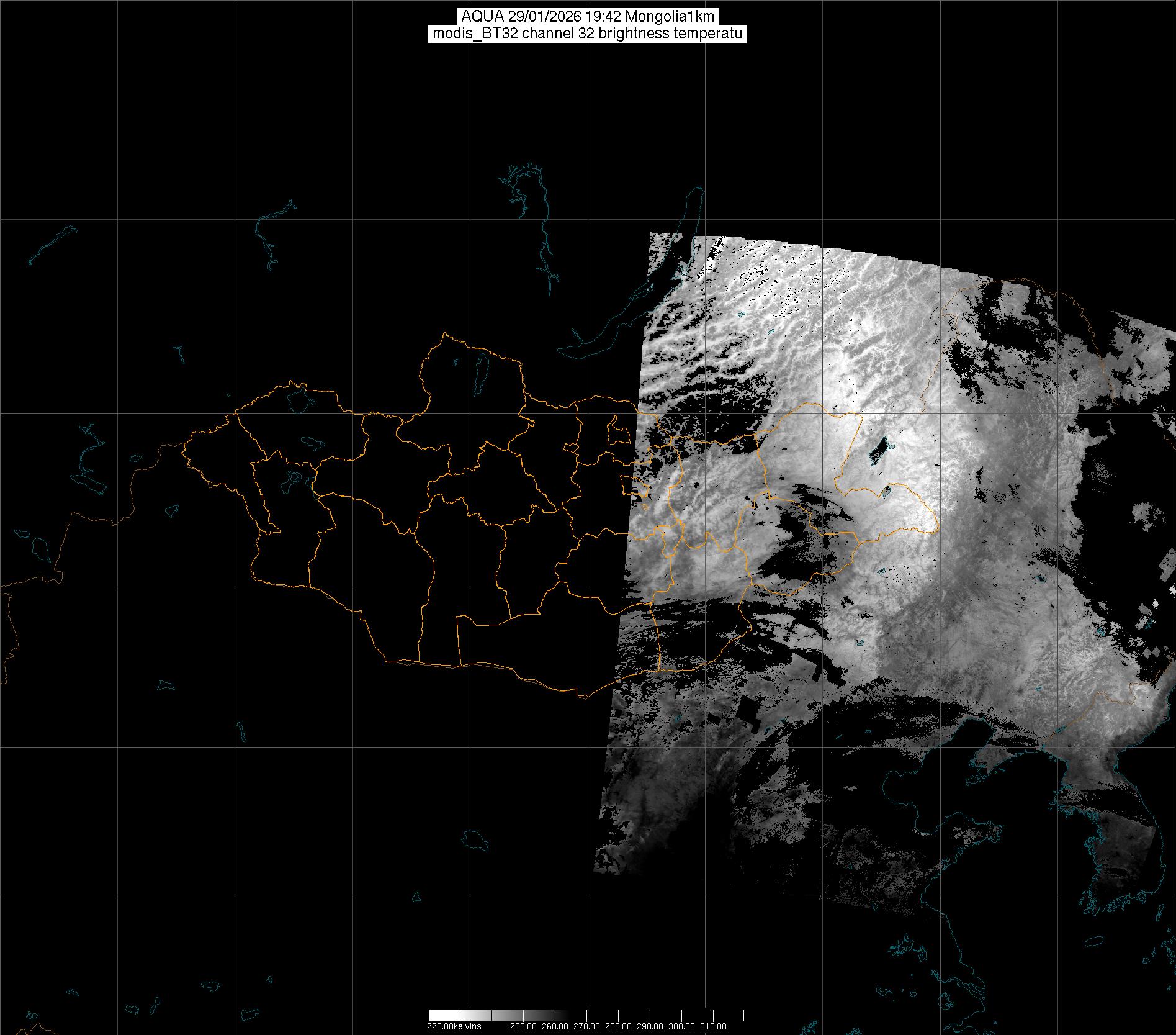This screenshot has height=1035, width=1176.
Task: Select the white end of the brightness colorbar
Action: (x=444, y=1015)
